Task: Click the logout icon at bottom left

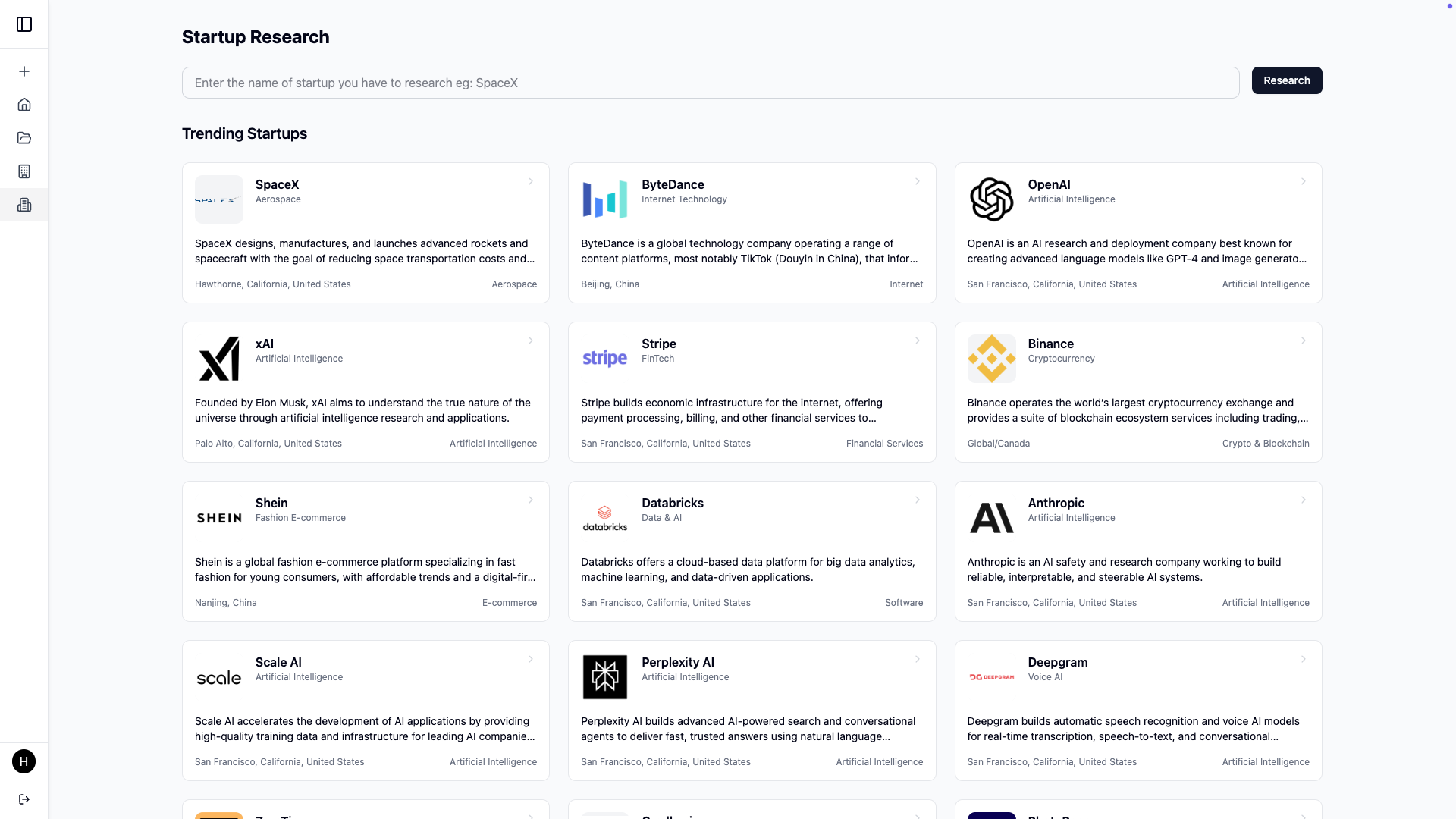Action: coord(24,799)
